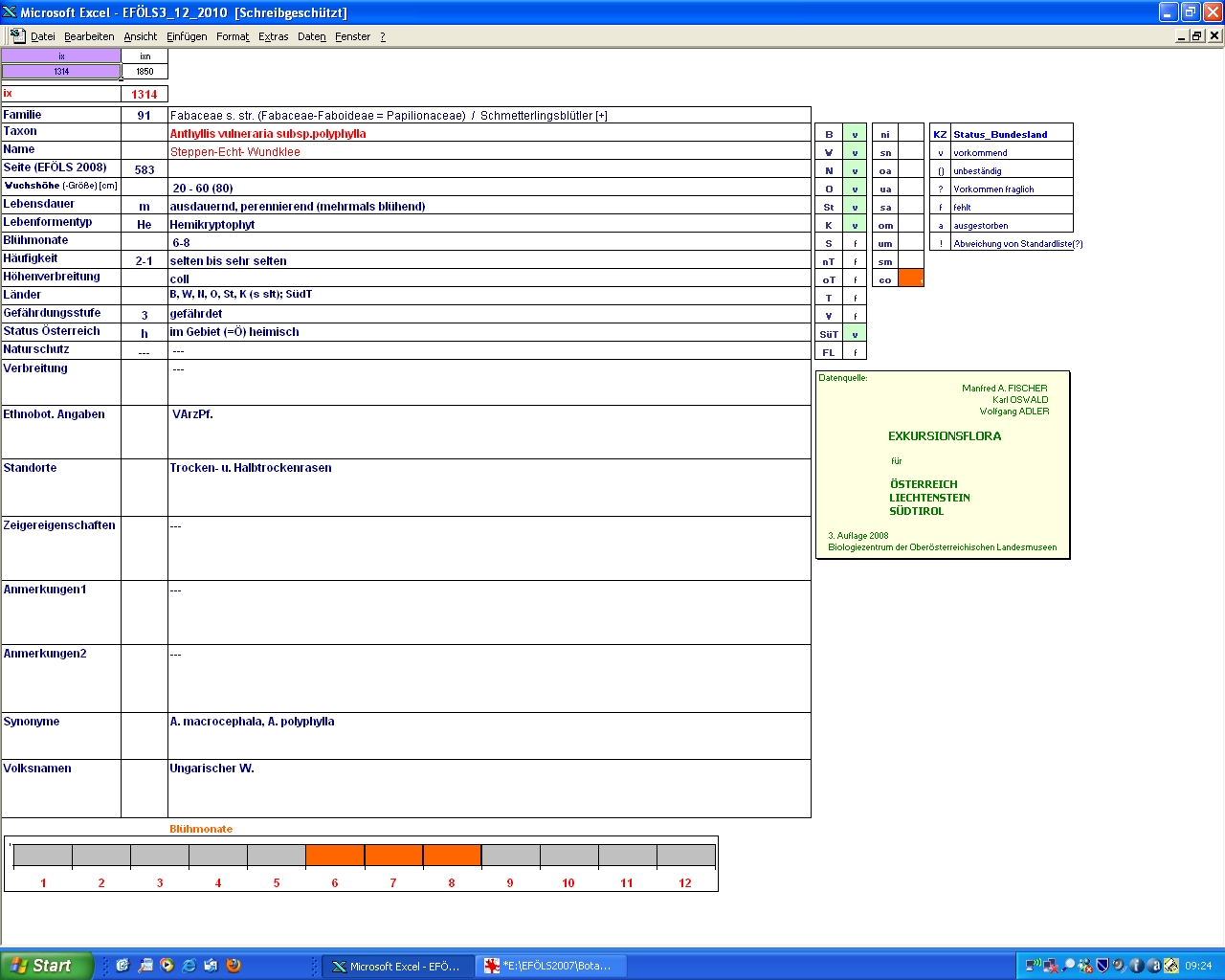Open the Messenger tray icon
Viewport: 1225px width, 980px height.
point(1085,966)
